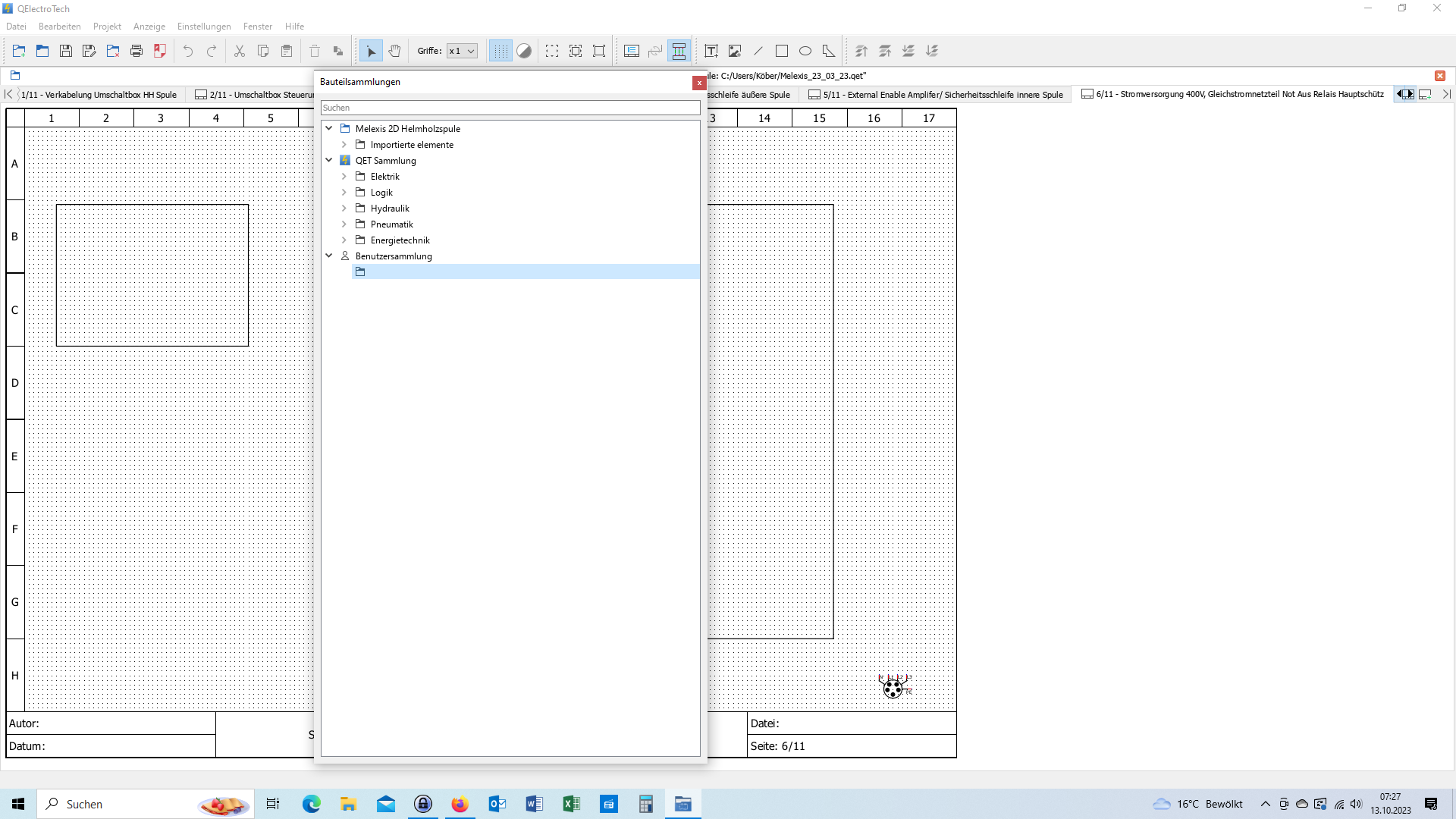
Task: Click the print icon in toolbar
Action: (136, 51)
